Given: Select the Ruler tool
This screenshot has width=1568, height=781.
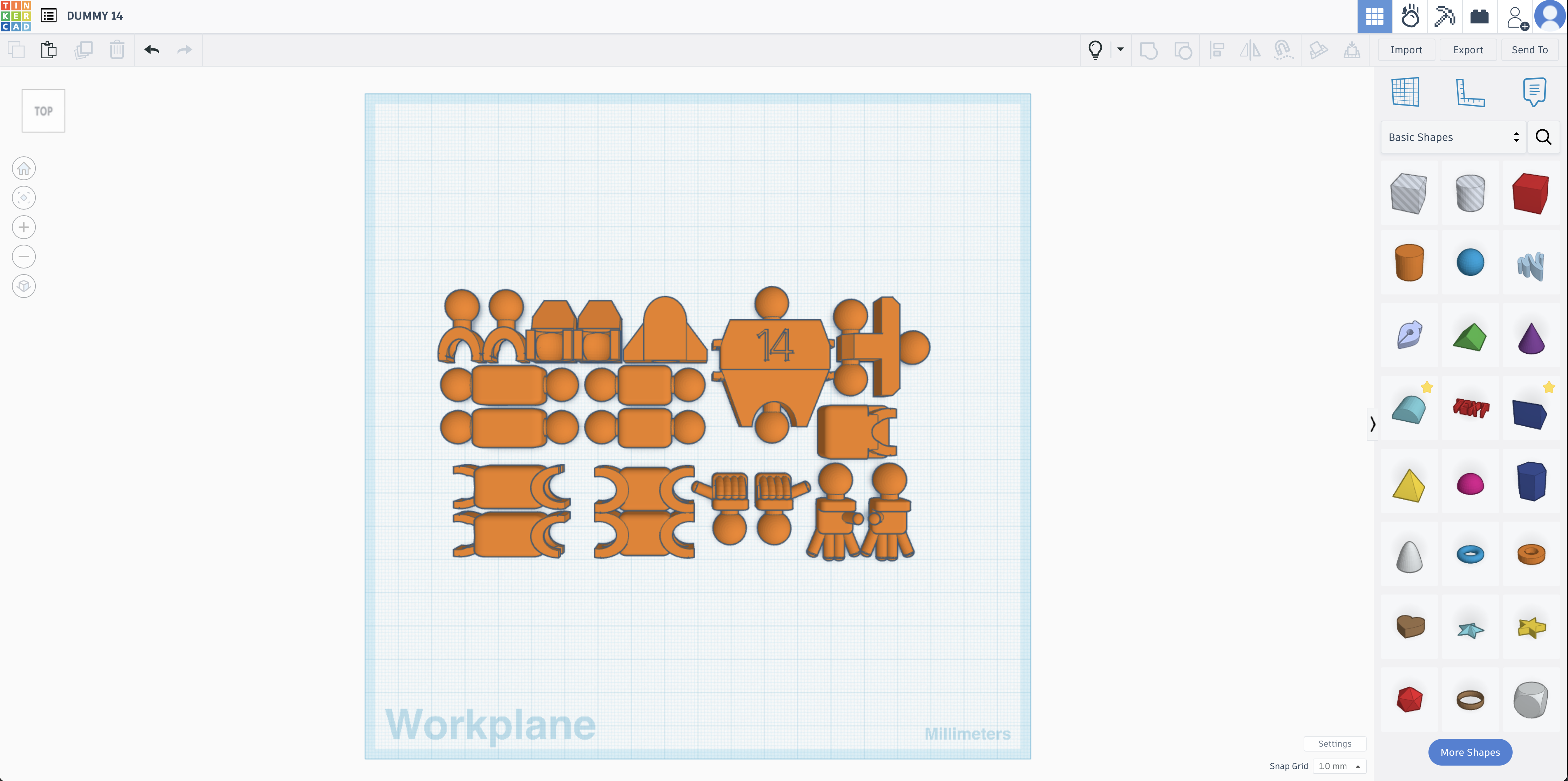Looking at the screenshot, I should coord(1470,93).
